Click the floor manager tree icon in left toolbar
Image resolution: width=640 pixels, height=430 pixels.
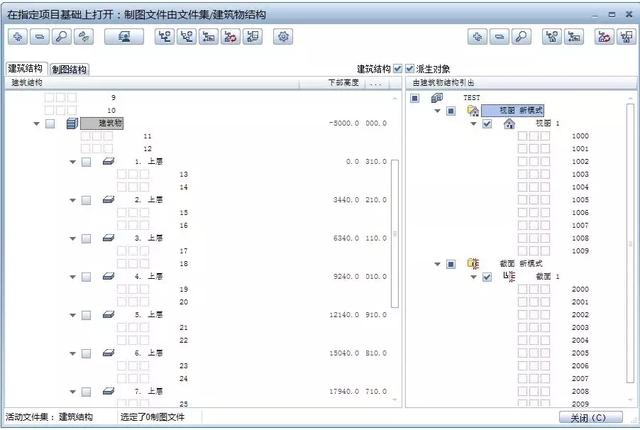pos(209,37)
